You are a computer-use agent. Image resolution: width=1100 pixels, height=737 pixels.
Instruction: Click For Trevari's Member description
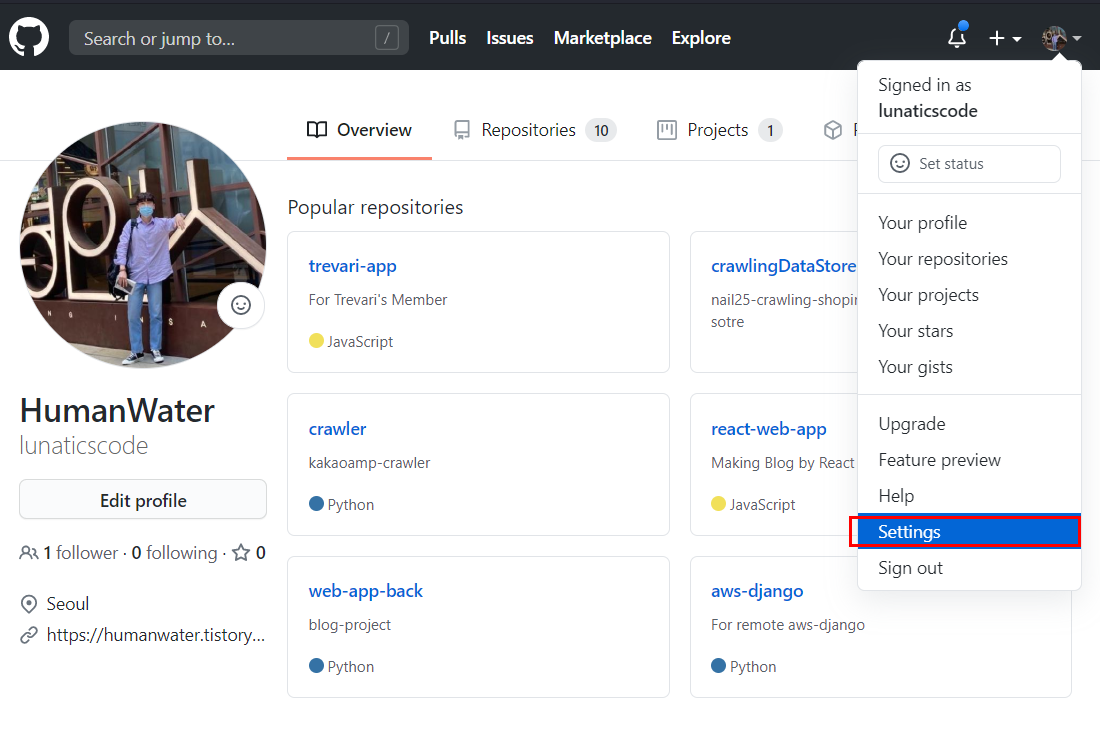pos(377,300)
